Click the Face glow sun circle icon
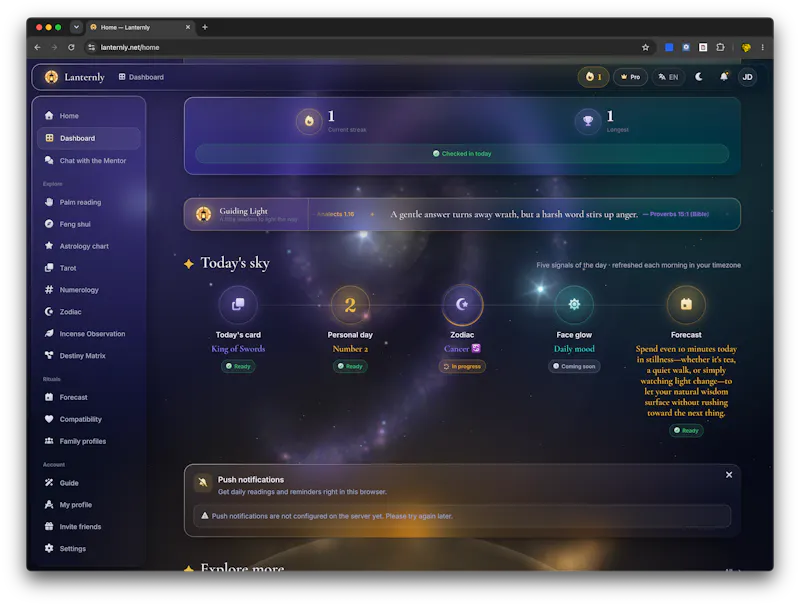This screenshot has width=800, height=606. 574,305
